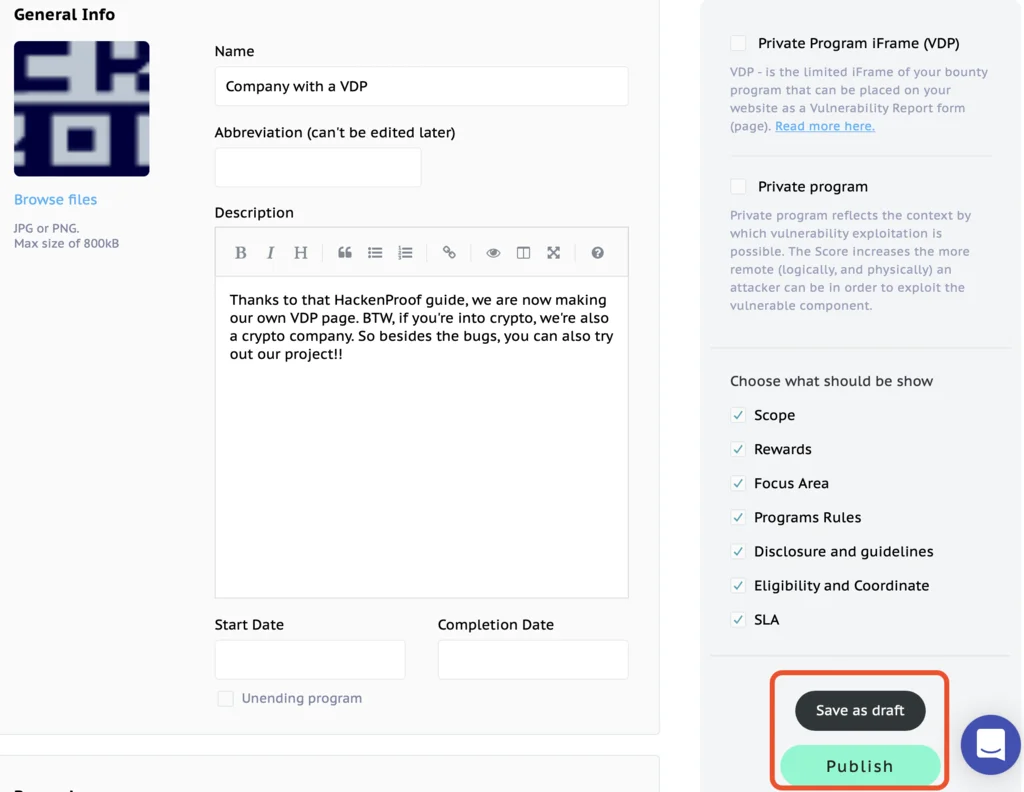Toggle side-by-side view in the editor
The width and height of the screenshot is (1024, 792).
(523, 253)
